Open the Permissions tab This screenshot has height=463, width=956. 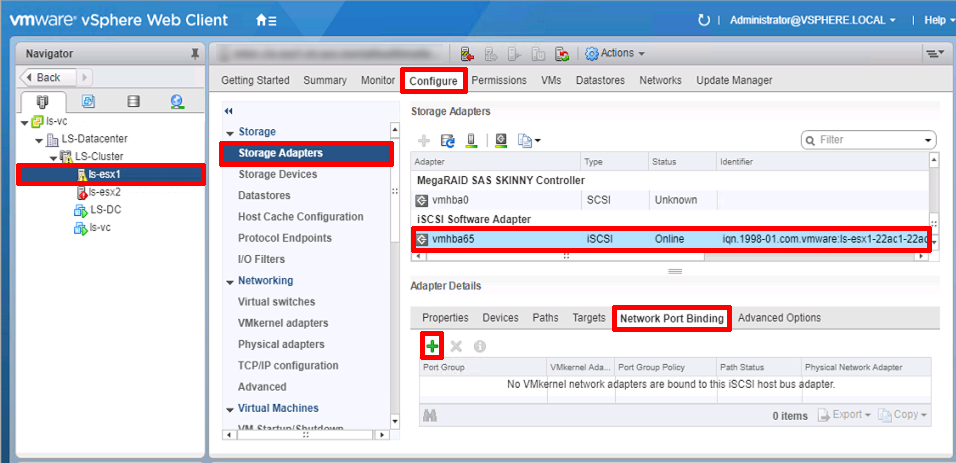click(x=499, y=80)
